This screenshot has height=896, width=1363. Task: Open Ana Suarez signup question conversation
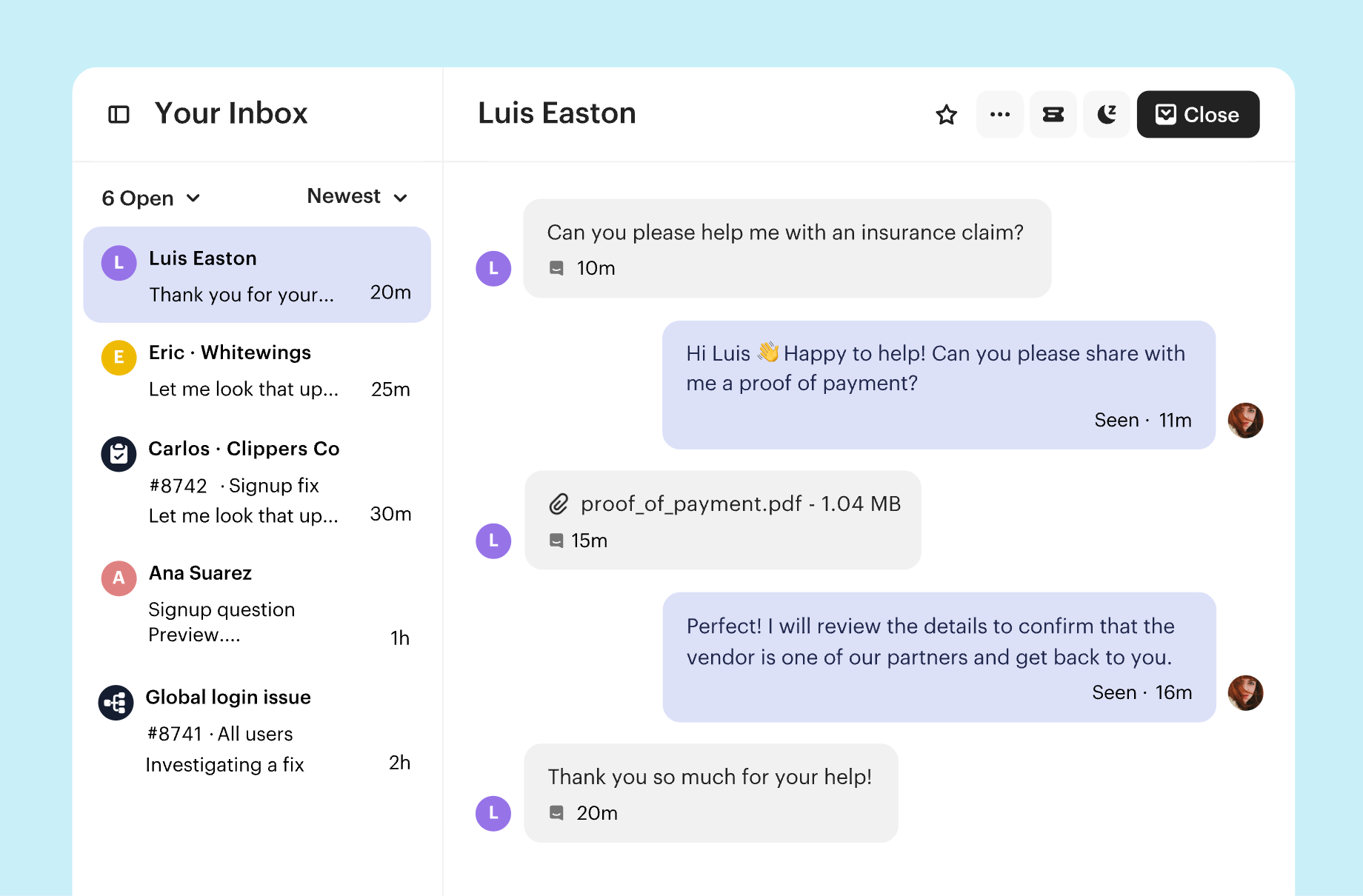pyautogui.click(x=257, y=604)
